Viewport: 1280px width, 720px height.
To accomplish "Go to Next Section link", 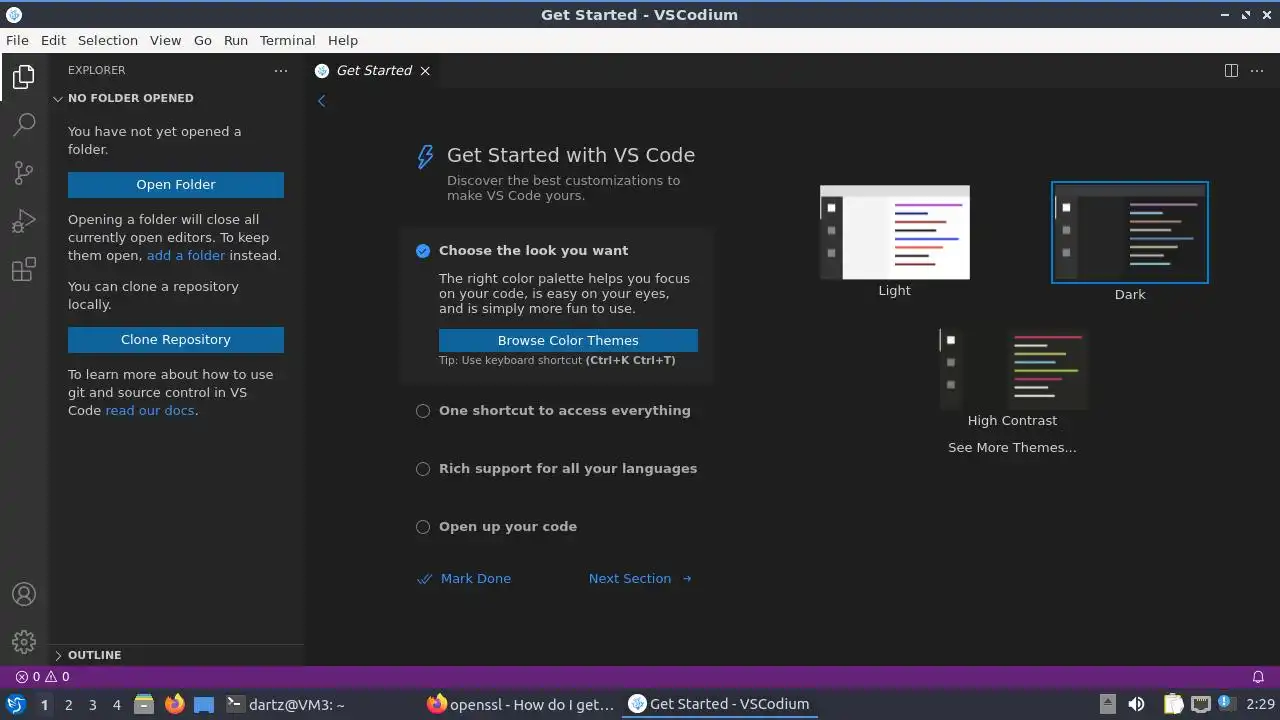I will (x=640, y=579).
